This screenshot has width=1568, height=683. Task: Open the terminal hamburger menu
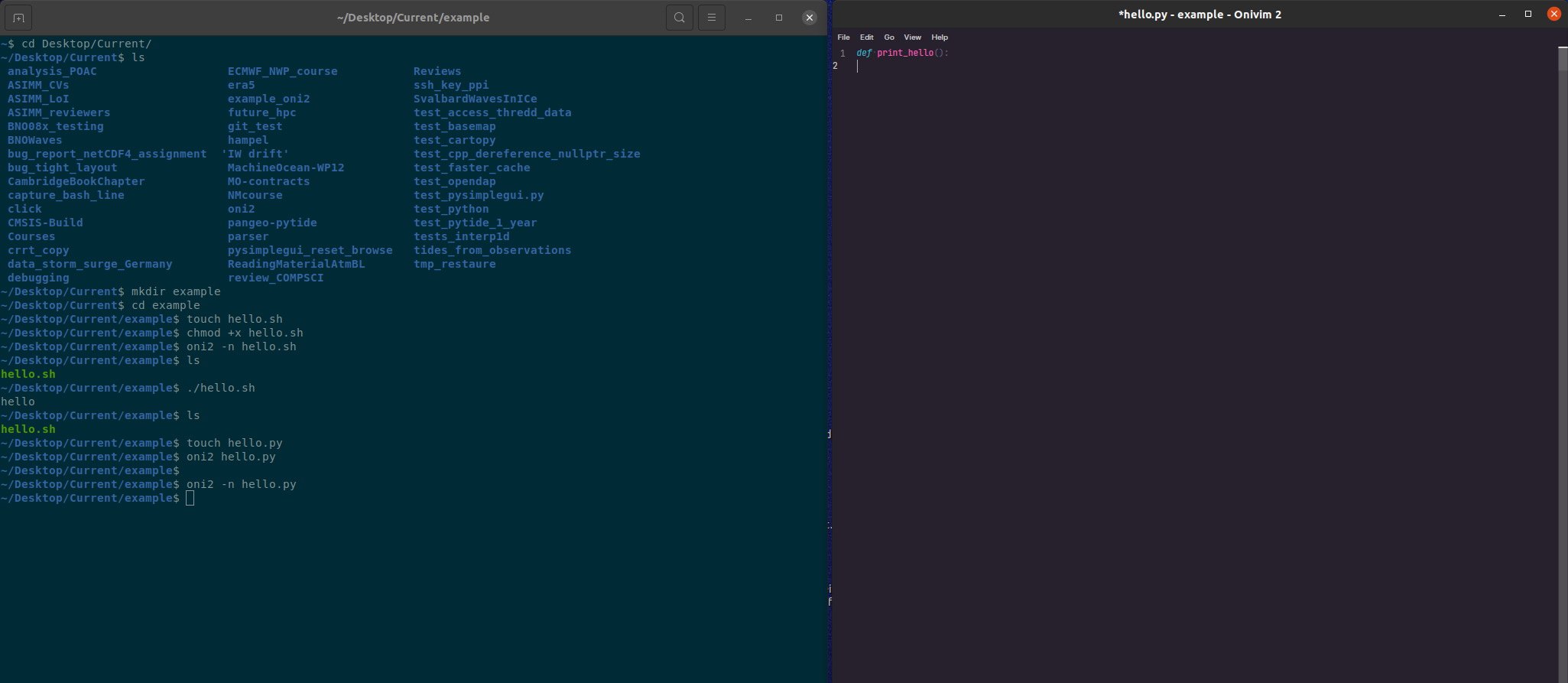point(712,18)
